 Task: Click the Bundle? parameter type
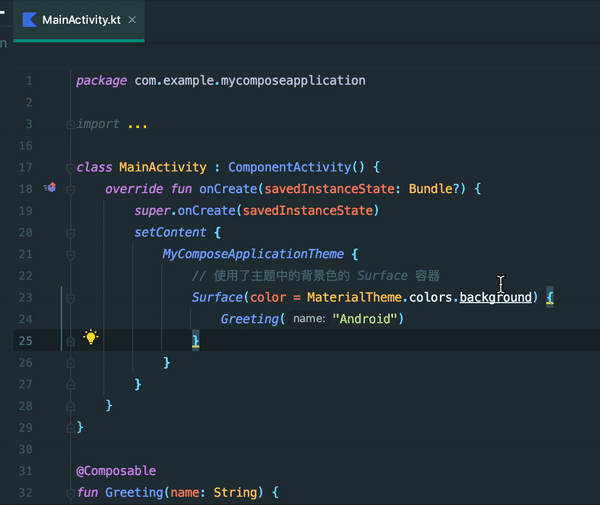point(434,189)
